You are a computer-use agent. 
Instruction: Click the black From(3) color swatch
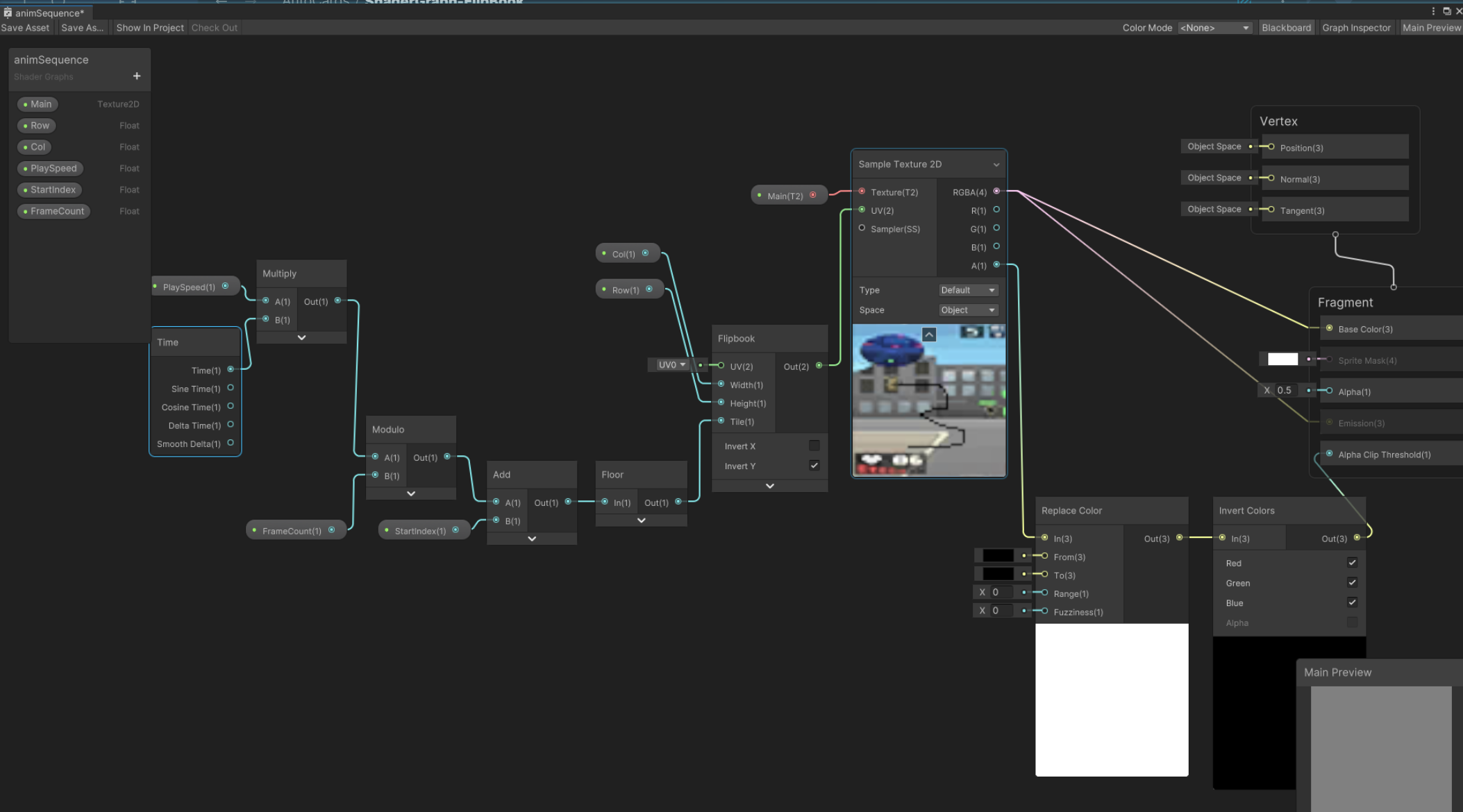[998, 556]
